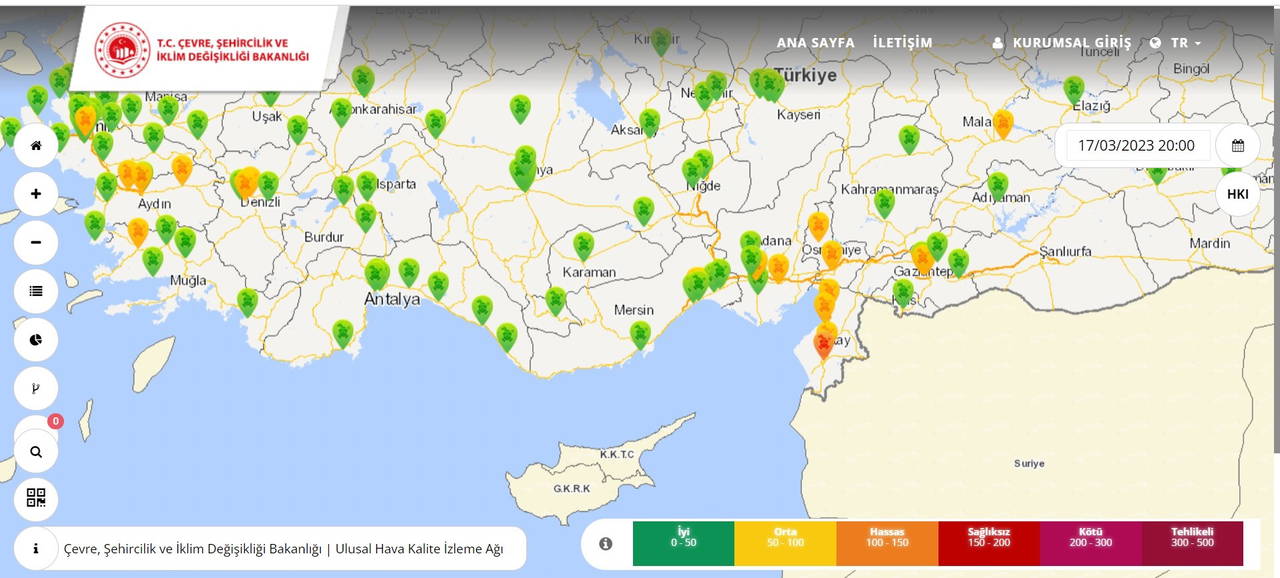This screenshot has width=1280, height=578.
Task: Zoom out with the minus button
Action: (x=36, y=243)
